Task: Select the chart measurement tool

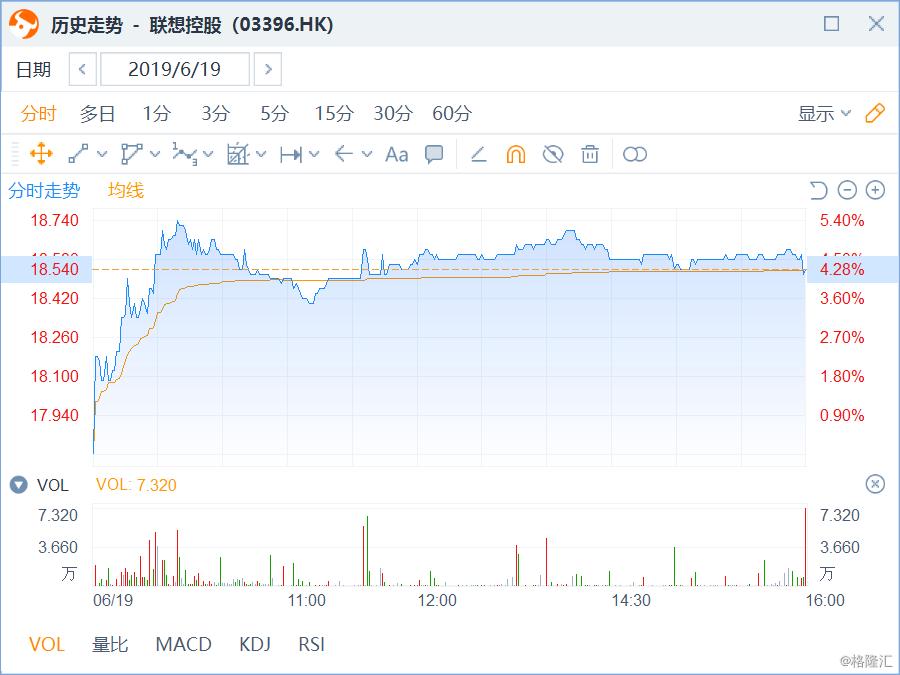Action: pos(238,154)
